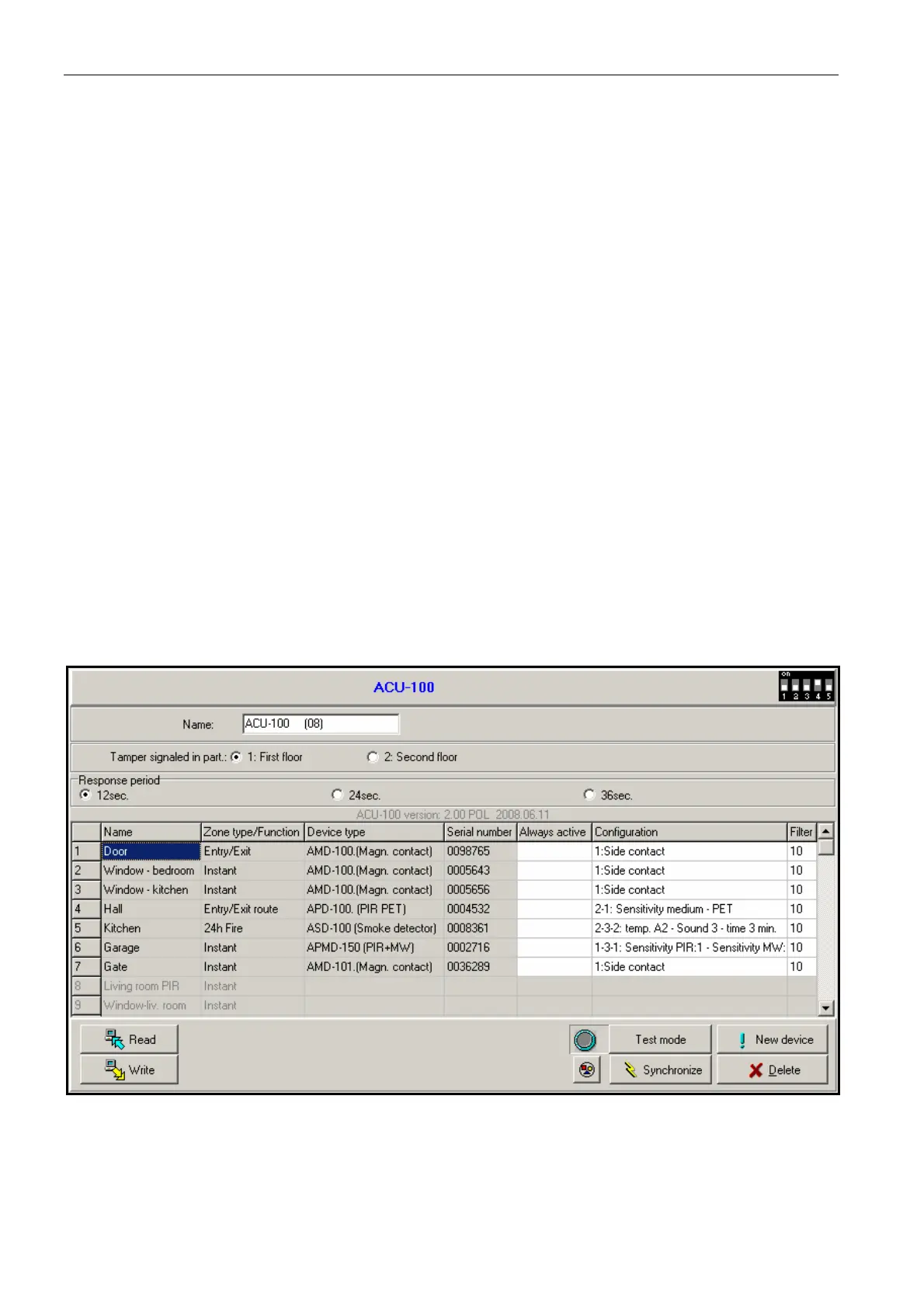This screenshot has width=924, height=1308.
Task: Click configuration '2-3-2: temp. A2 - Sound 3'
Action: click(x=690, y=928)
